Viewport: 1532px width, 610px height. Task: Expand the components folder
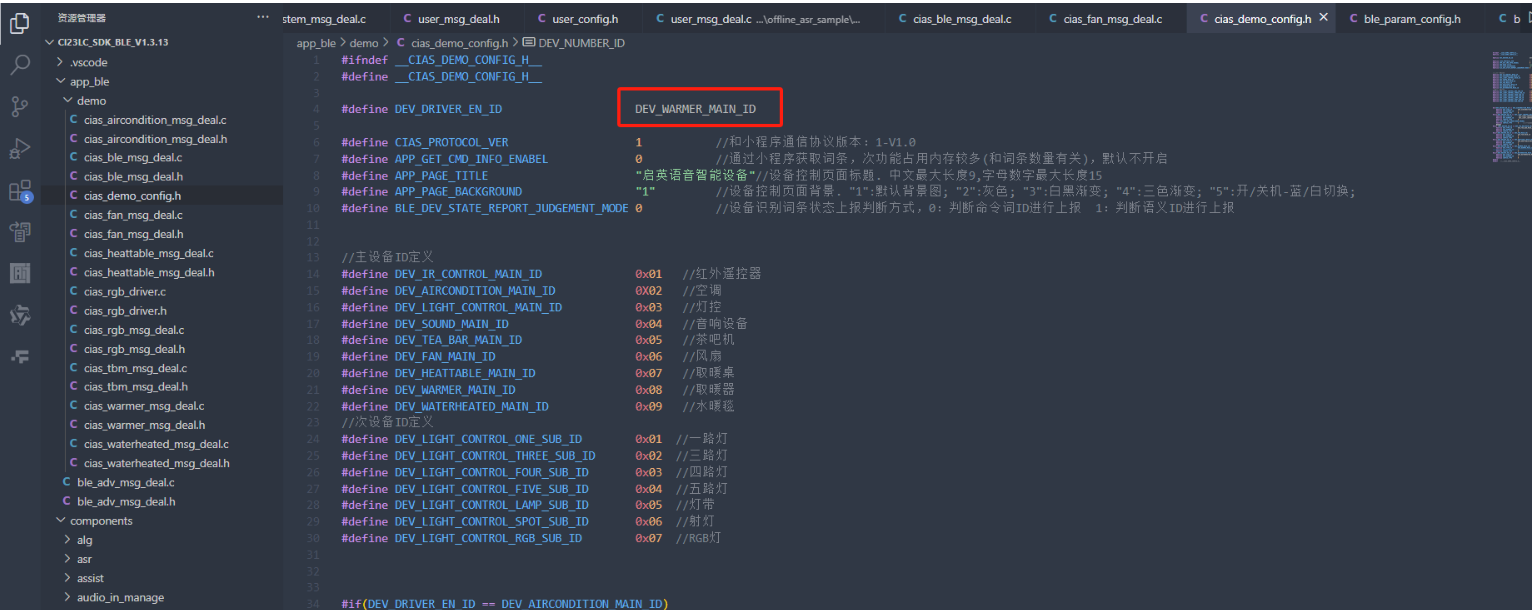pyautogui.click(x=100, y=521)
